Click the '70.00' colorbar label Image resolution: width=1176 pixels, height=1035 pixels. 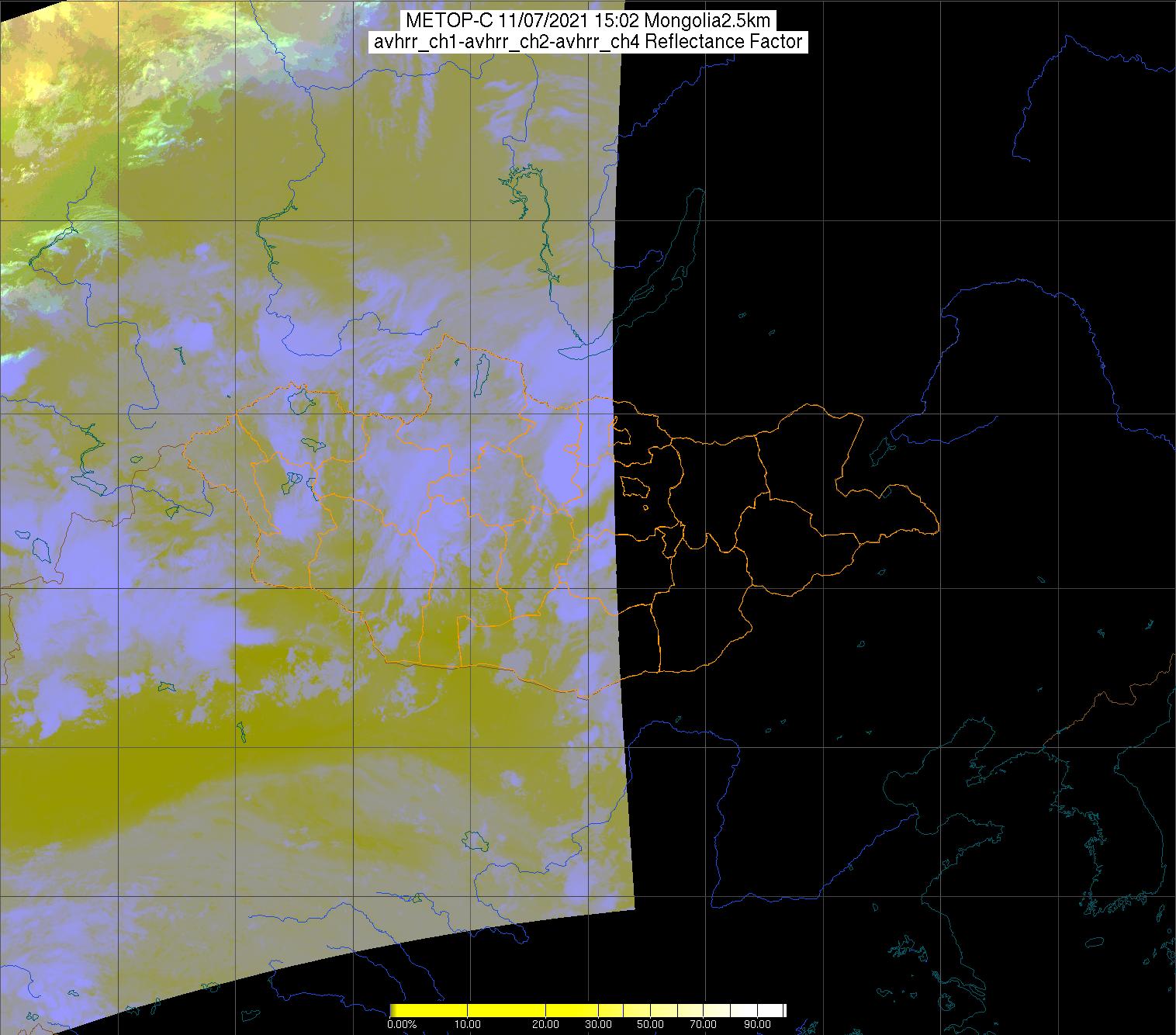click(703, 1024)
